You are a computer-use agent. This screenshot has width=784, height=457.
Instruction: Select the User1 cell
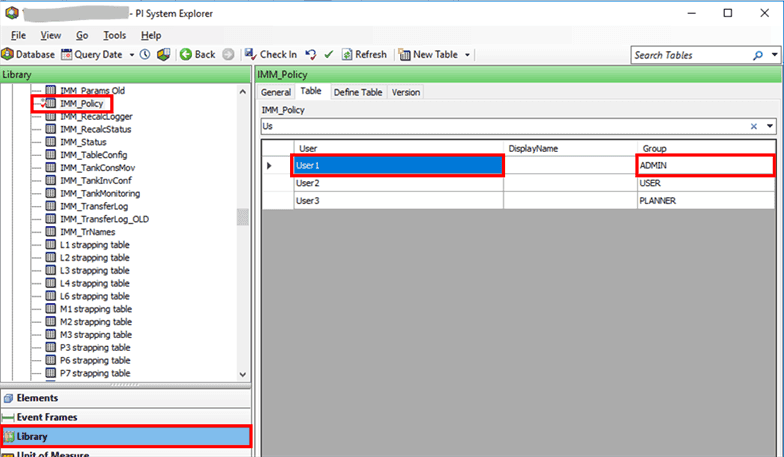point(398,166)
